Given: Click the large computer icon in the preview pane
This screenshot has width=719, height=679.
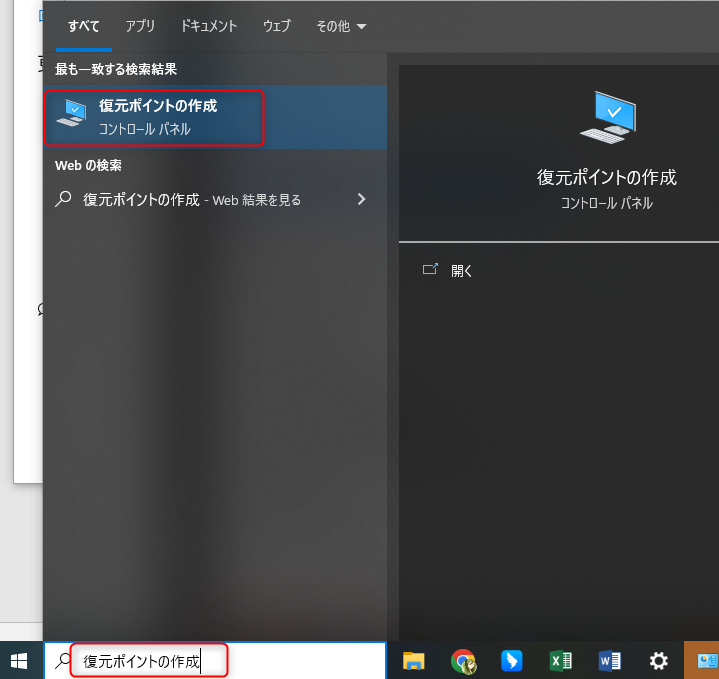Looking at the screenshot, I should pos(608,117).
